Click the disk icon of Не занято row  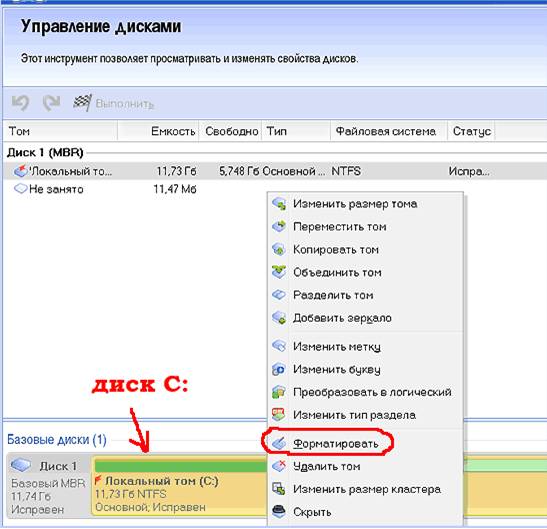pyautogui.click(x=21, y=189)
